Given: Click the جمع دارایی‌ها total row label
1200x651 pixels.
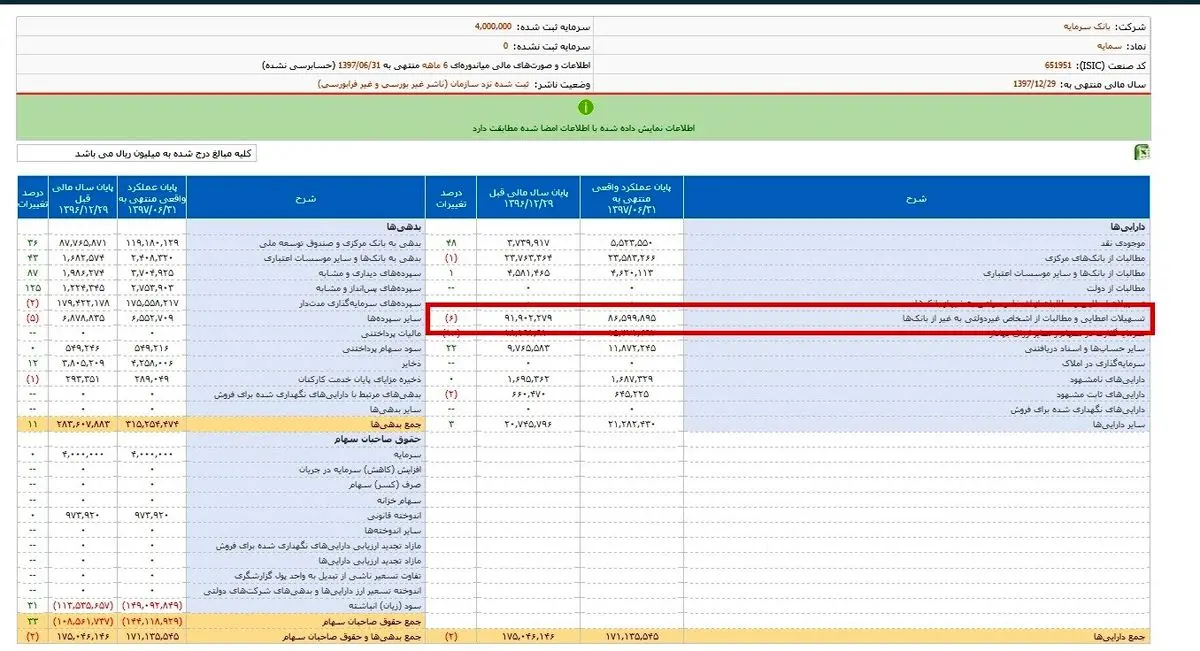Looking at the screenshot, I should pyautogui.click(x=1119, y=635).
